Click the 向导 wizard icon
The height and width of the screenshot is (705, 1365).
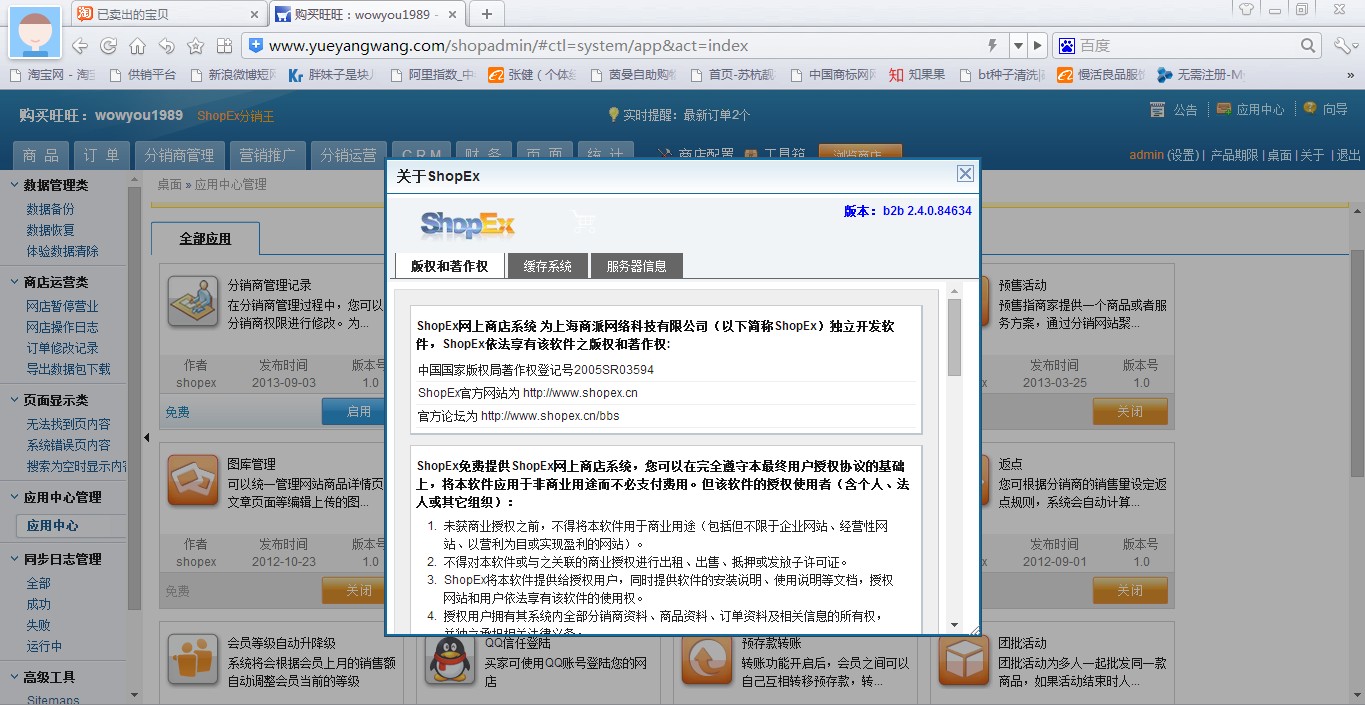point(1309,108)
